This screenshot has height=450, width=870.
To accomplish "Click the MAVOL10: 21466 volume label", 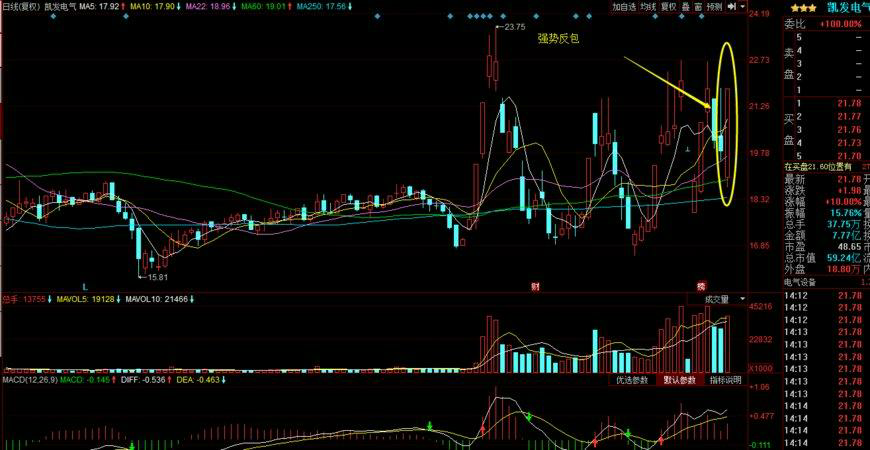I will pos(160,299).
